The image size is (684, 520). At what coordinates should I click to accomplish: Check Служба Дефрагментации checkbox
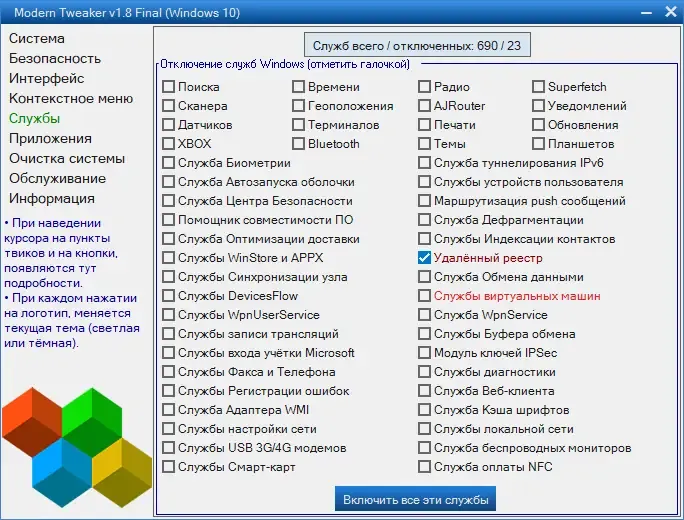click(x=424, y=219)
